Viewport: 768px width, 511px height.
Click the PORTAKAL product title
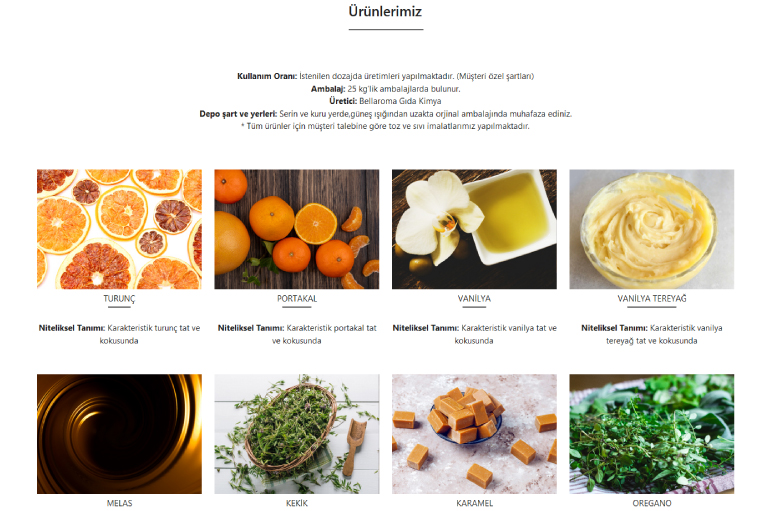tap(297, 298)
